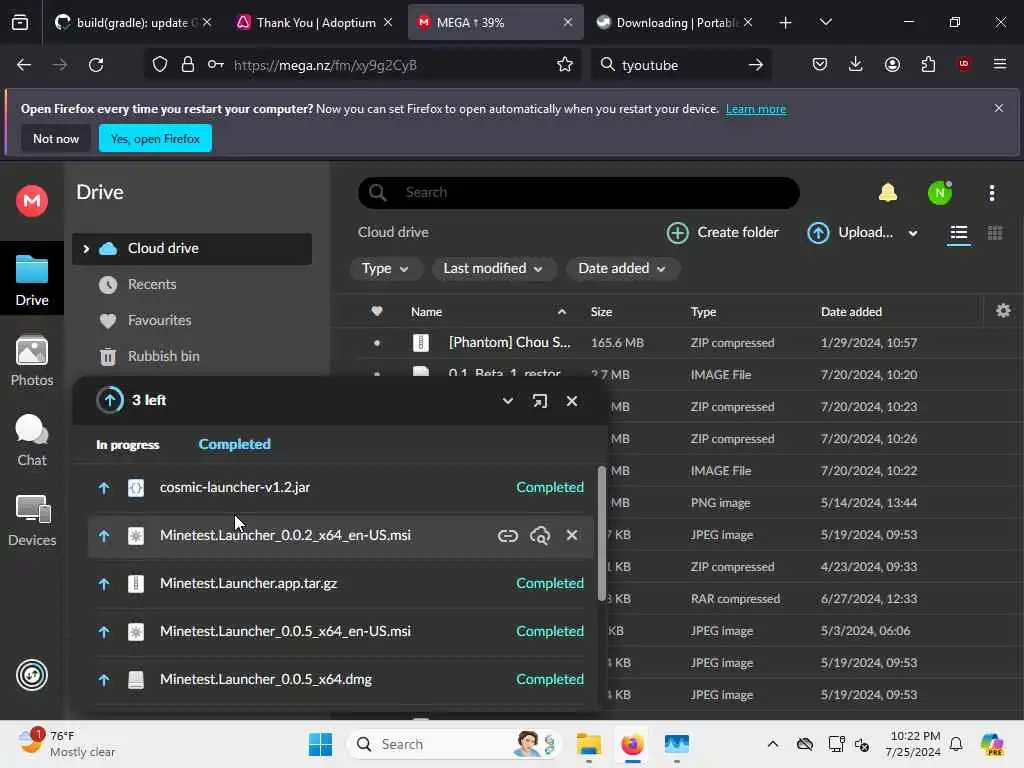Image resolution: width=1024 pixels, height=768 pixels.
Task: Open Firefox extensions menu
Action: point(928,64)
